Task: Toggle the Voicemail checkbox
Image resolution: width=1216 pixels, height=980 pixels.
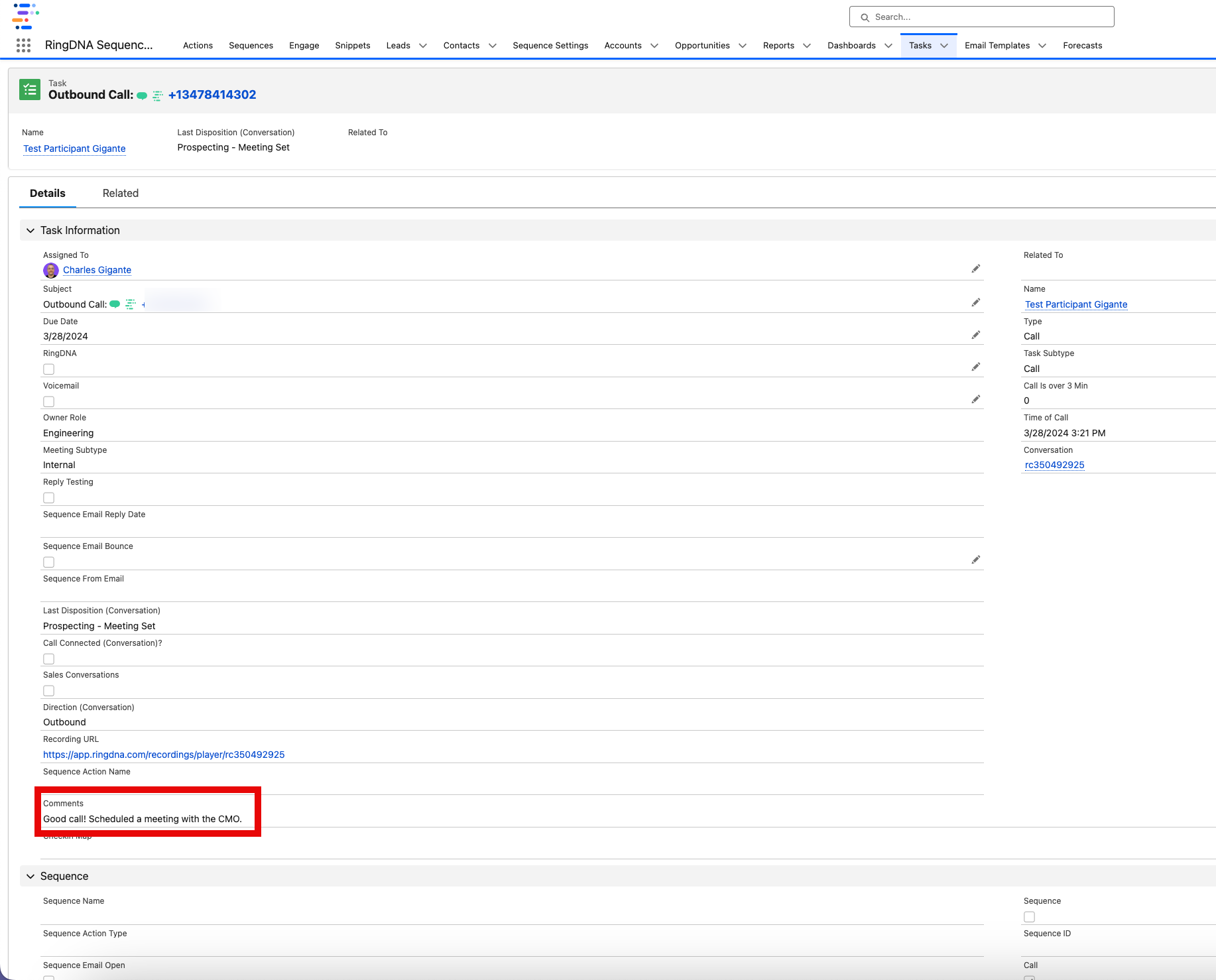Action: coord(49,402)
